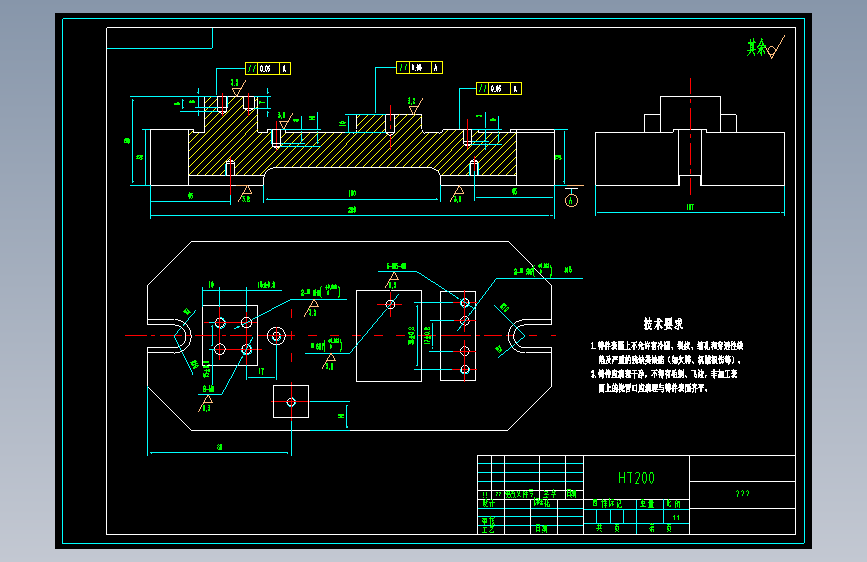
Task: Click the ??? cell in title block
Action: (742, 494)
